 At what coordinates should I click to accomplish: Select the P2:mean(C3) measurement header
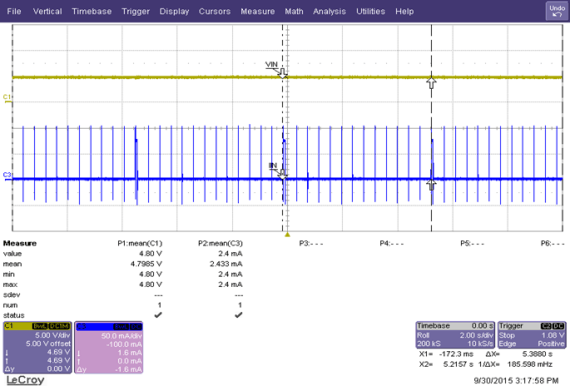point(220,243)
